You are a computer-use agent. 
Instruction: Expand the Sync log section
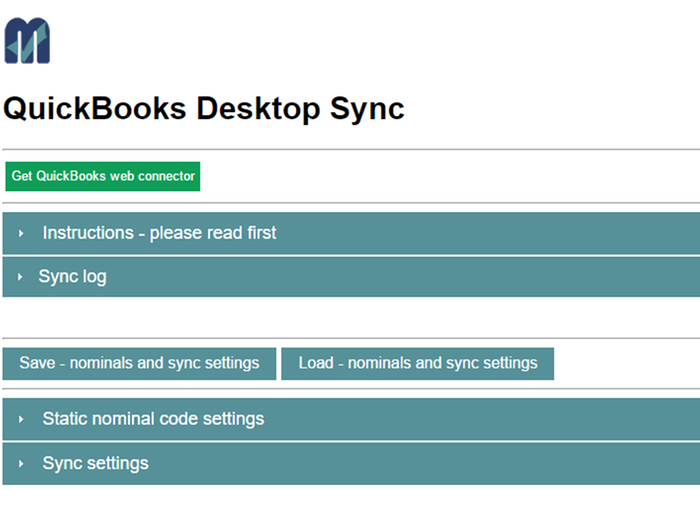(x=351, y=277)
